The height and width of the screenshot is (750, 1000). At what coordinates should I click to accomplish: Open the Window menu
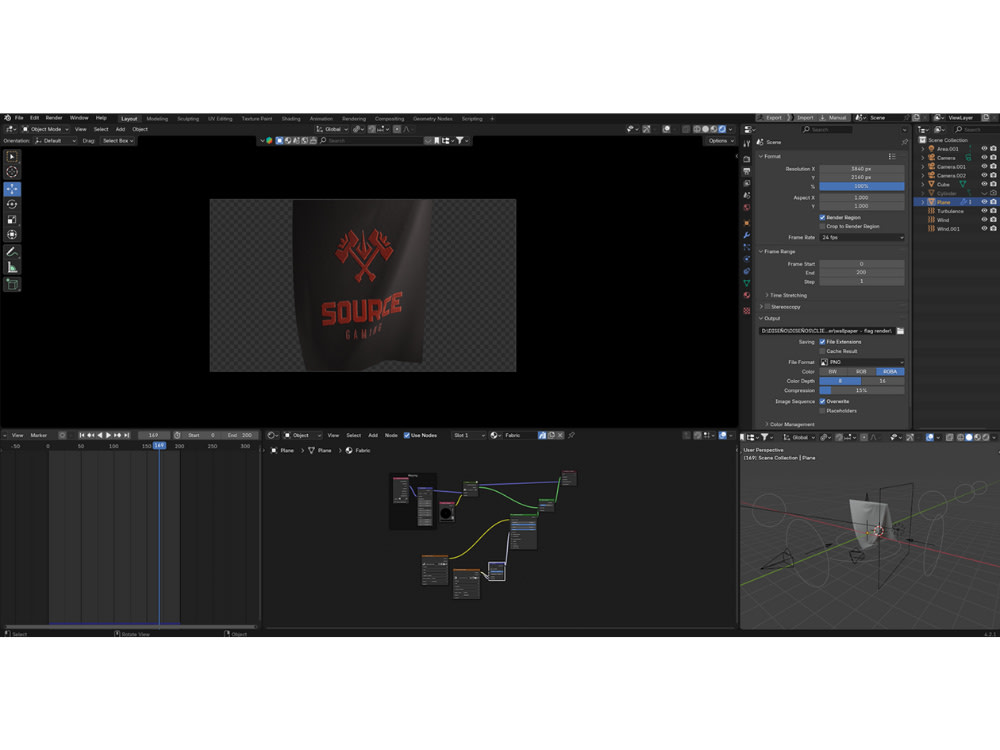(79, 118)
